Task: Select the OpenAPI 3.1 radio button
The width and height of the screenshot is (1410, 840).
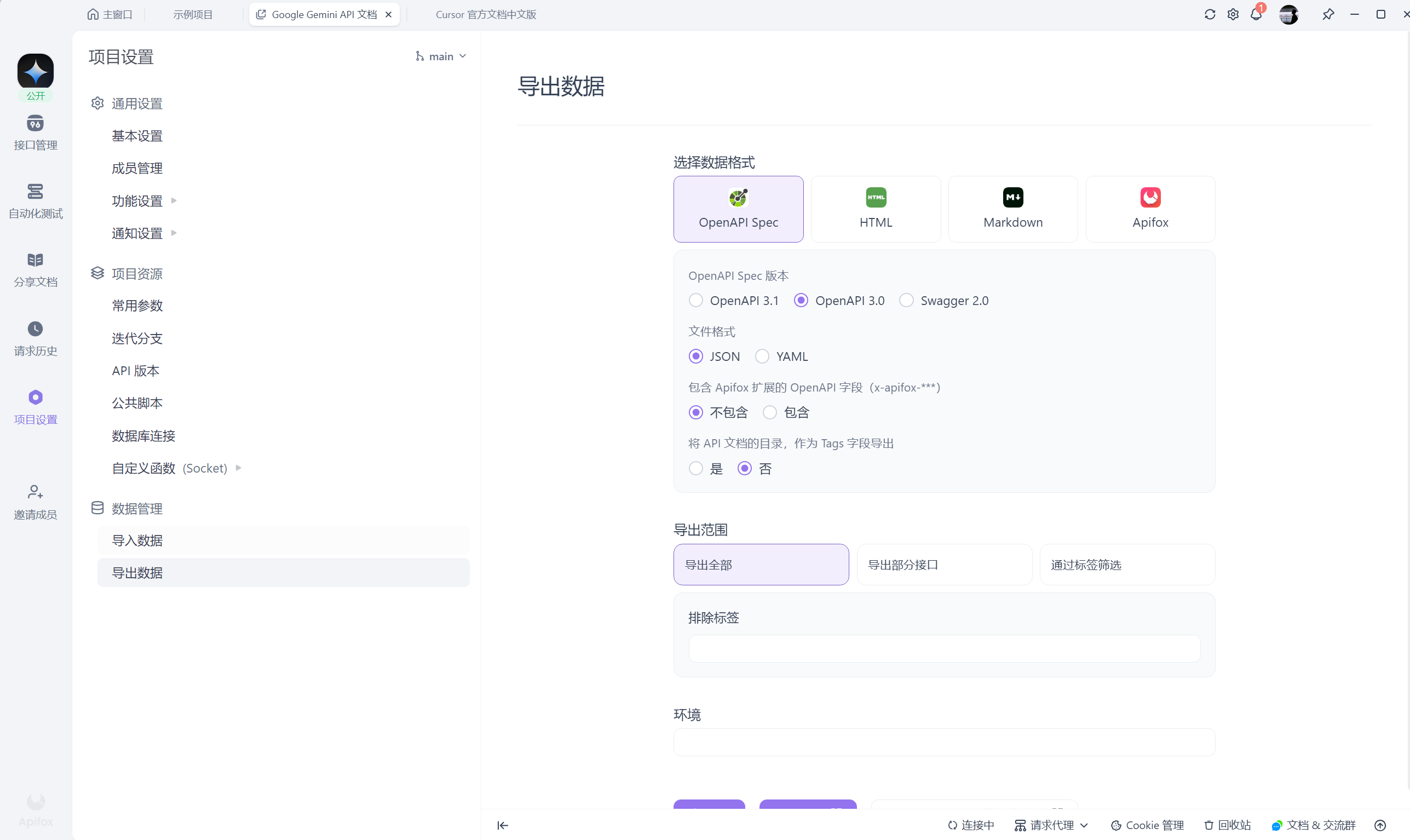Action: [695, 301]
